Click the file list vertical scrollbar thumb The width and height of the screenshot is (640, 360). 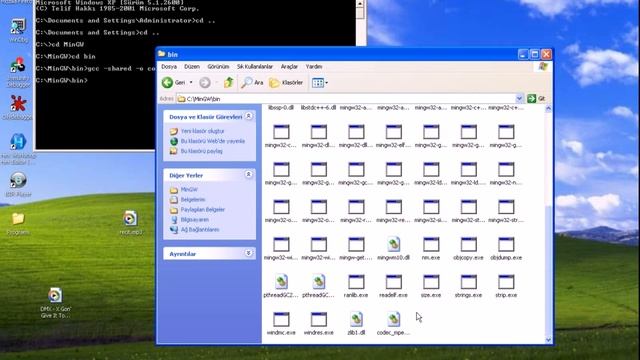tap(548, 271)
